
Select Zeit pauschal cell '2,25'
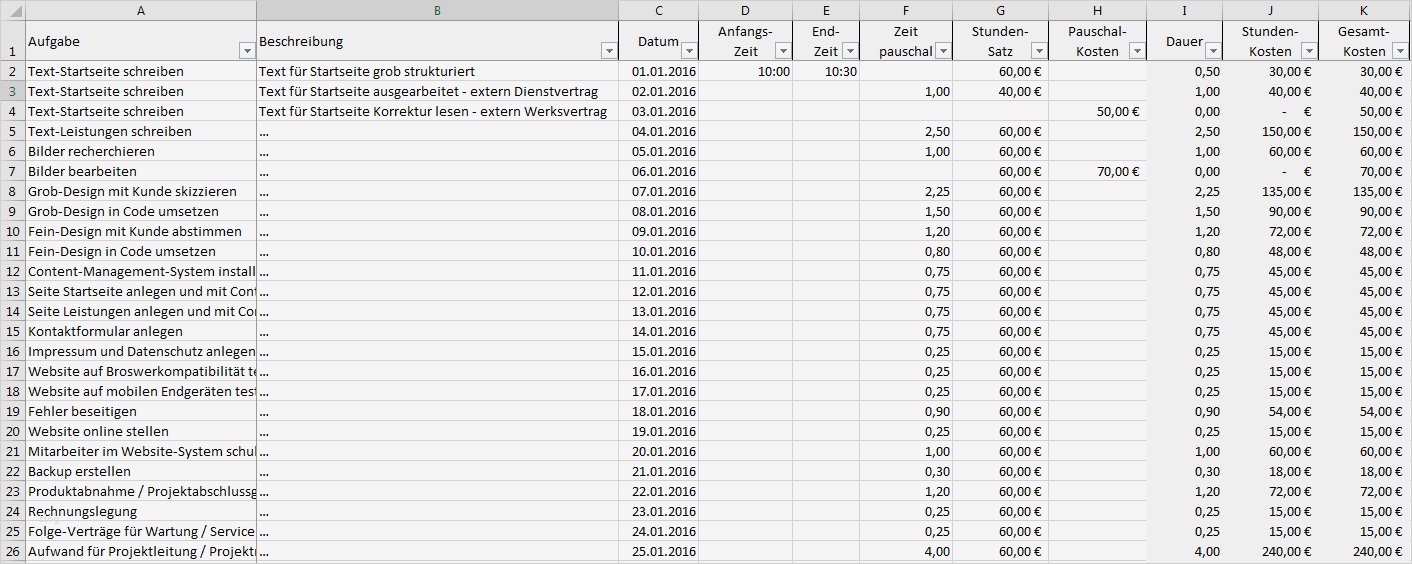pyautogui.click(x=906, y=191)
